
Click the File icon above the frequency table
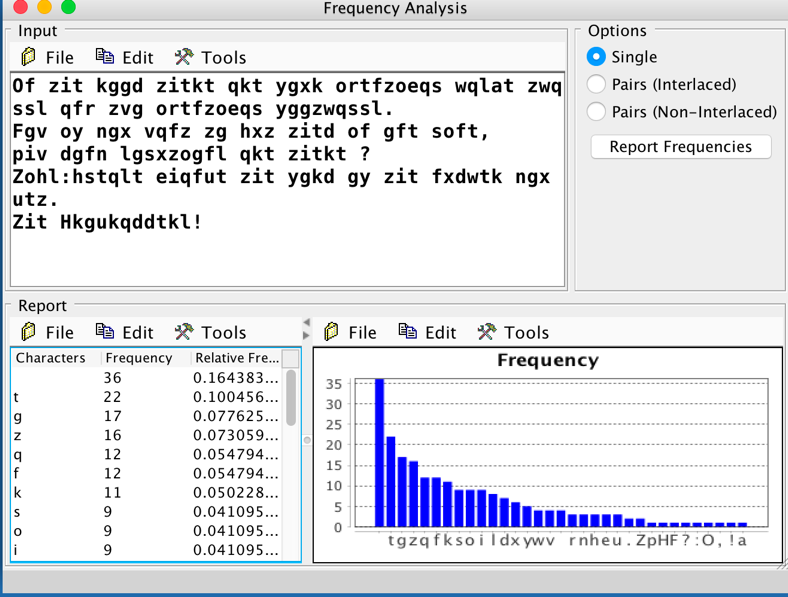pos(29,332)
